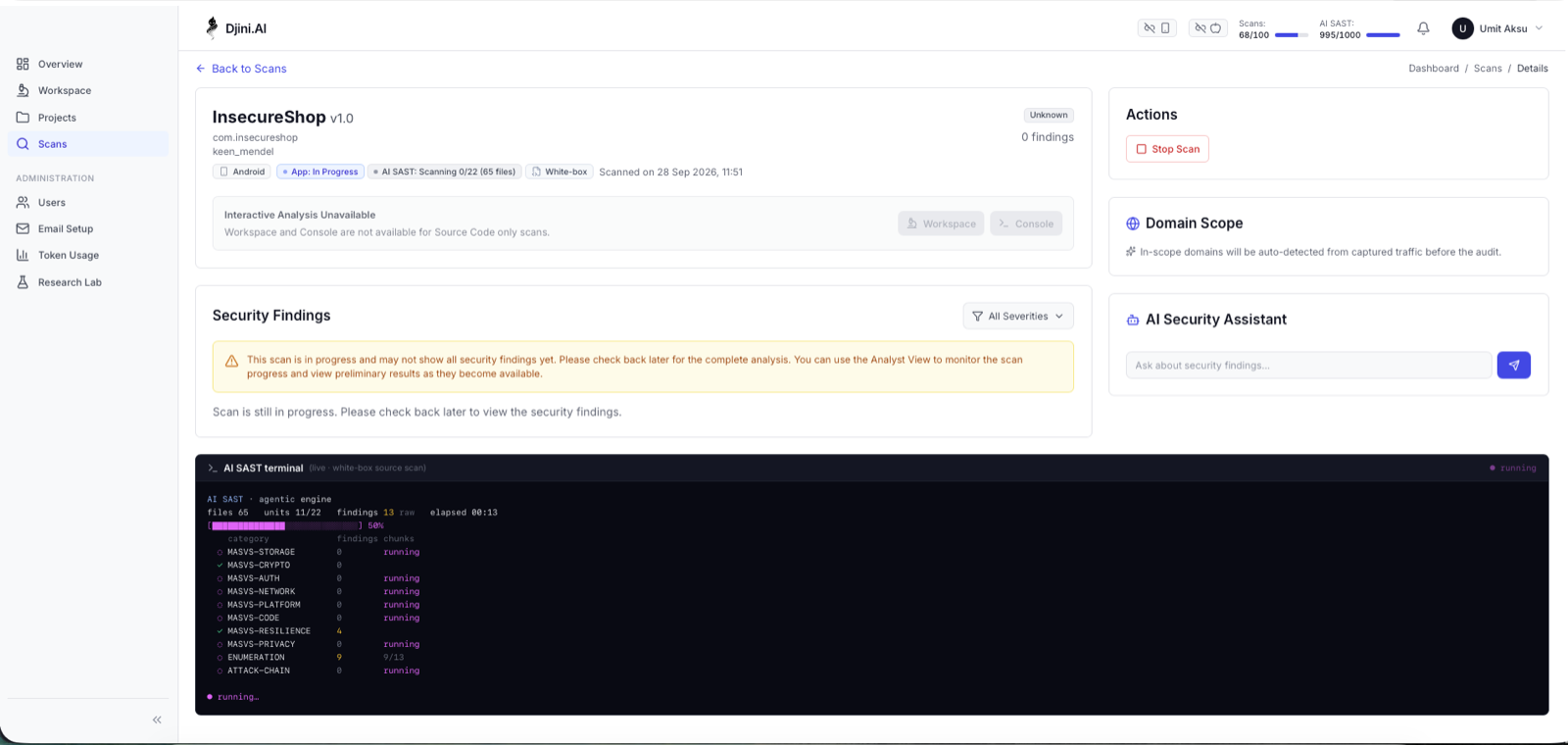
Task: Send message to AI Security Assistant
Action: tap(1514, 366)
